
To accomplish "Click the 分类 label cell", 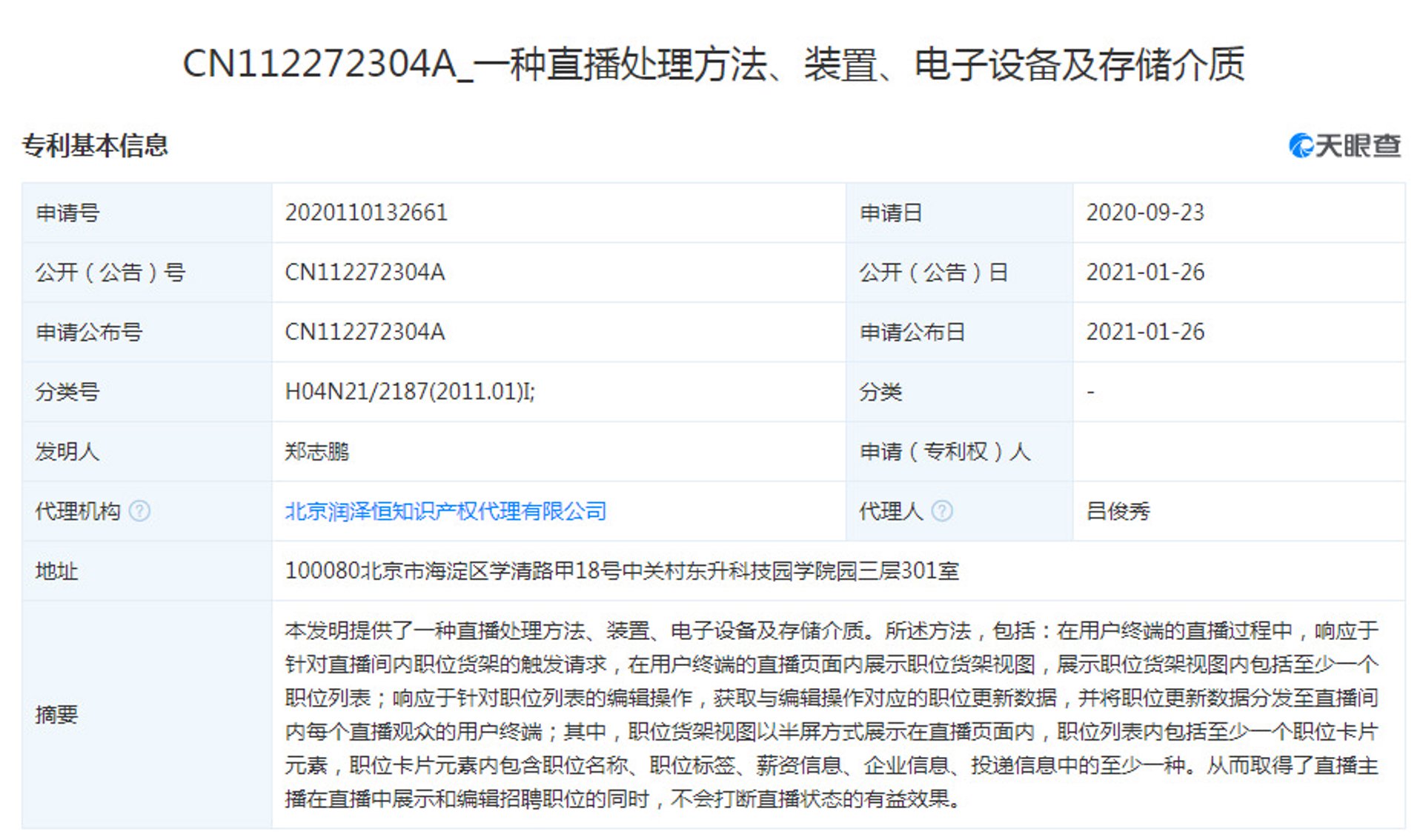I will pyautogui.click(x=959, y=392).
